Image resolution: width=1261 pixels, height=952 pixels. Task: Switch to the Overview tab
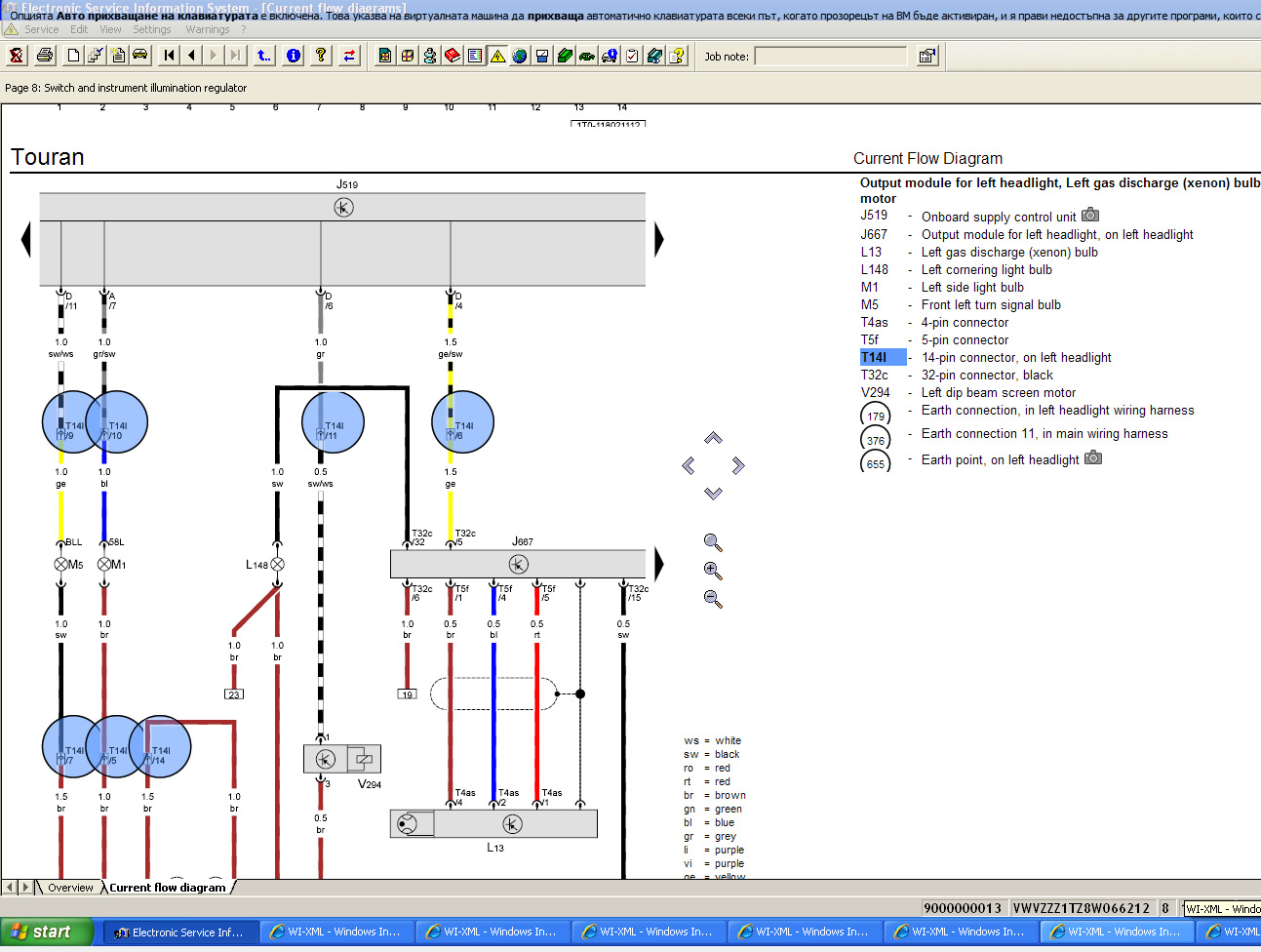click(70, 888)
